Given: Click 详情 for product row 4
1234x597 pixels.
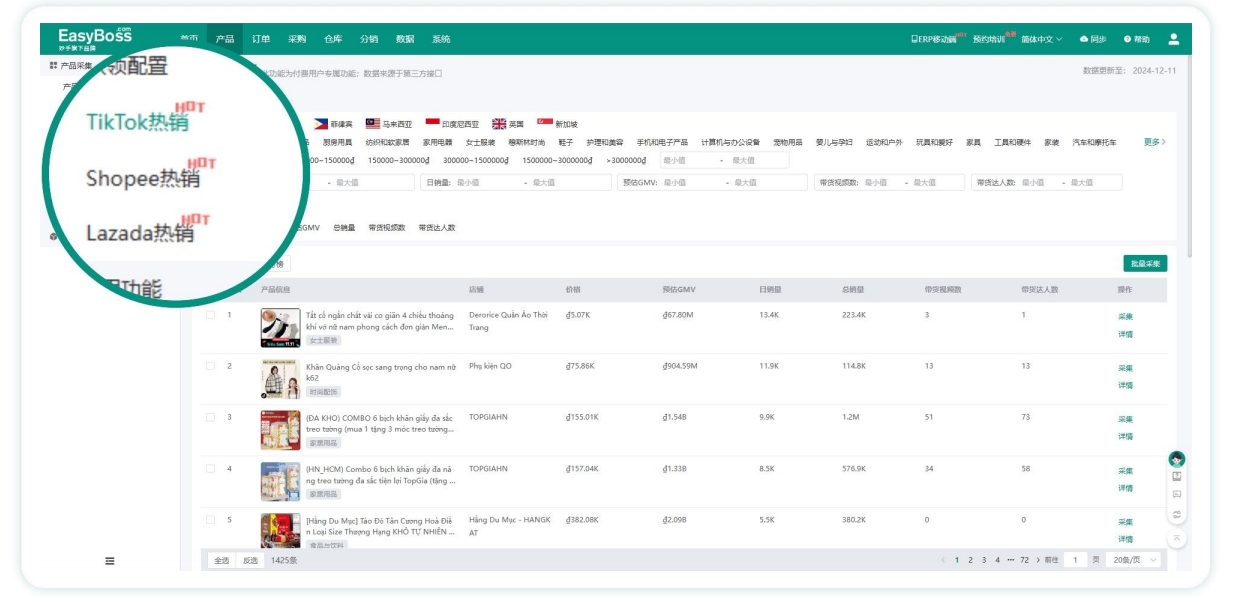Looking at the screenshot, I should [1125, 488].
